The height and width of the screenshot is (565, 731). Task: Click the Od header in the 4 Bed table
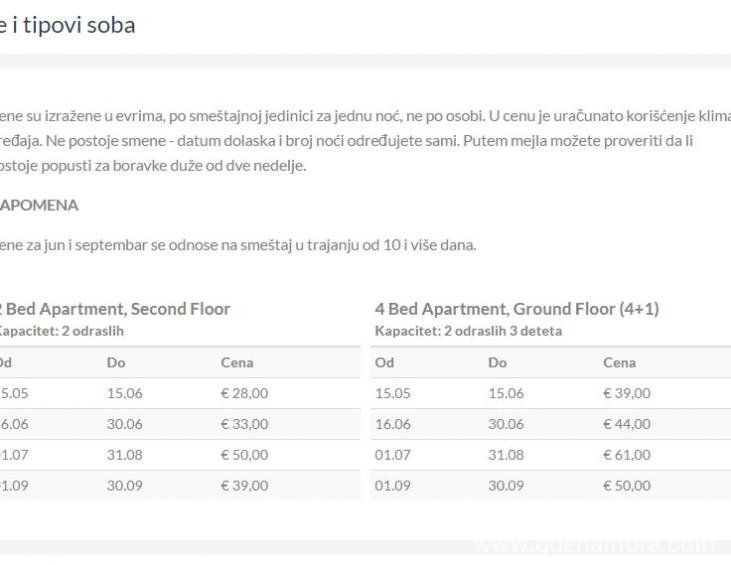click(x=384, y=363)
